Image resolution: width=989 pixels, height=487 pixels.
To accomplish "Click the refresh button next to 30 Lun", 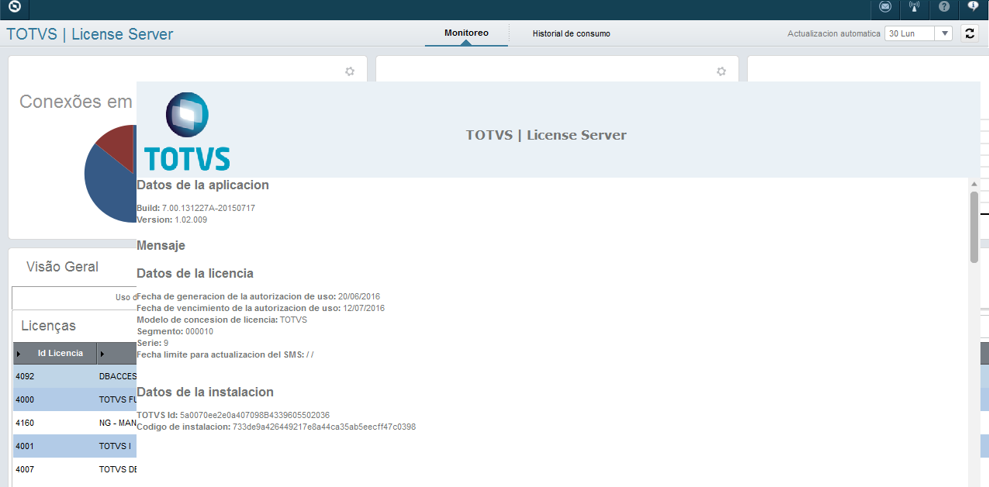I will point(969,33).
